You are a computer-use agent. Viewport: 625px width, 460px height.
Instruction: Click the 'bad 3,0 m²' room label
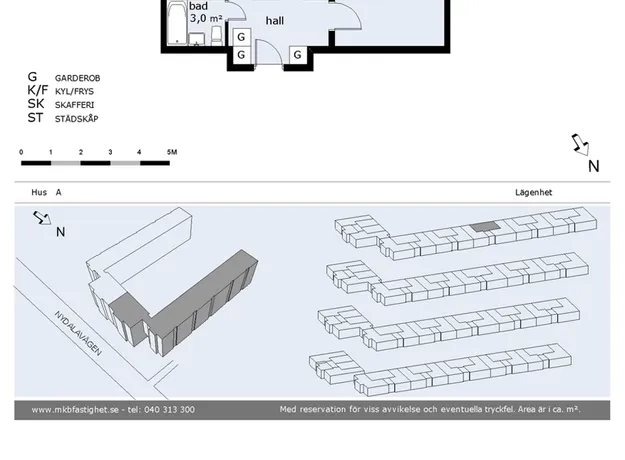206,12
